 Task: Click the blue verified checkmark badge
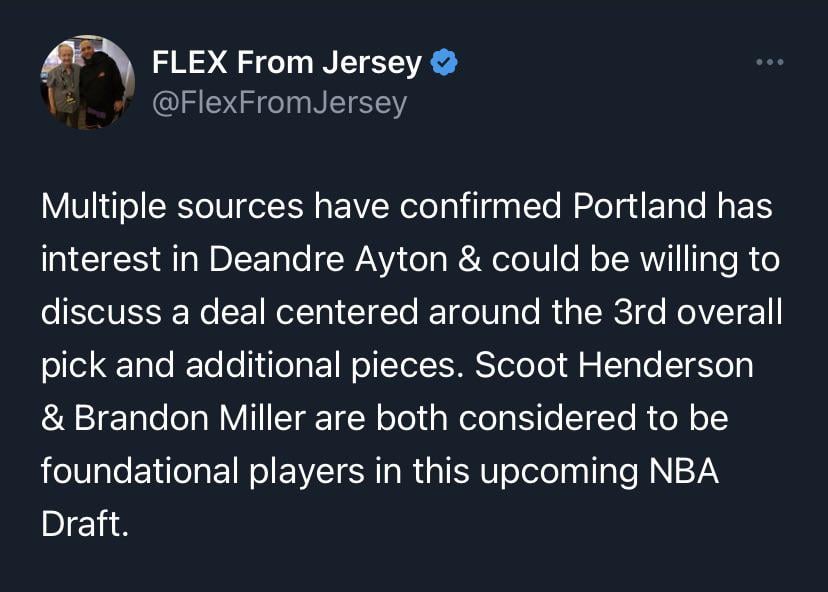444,63
